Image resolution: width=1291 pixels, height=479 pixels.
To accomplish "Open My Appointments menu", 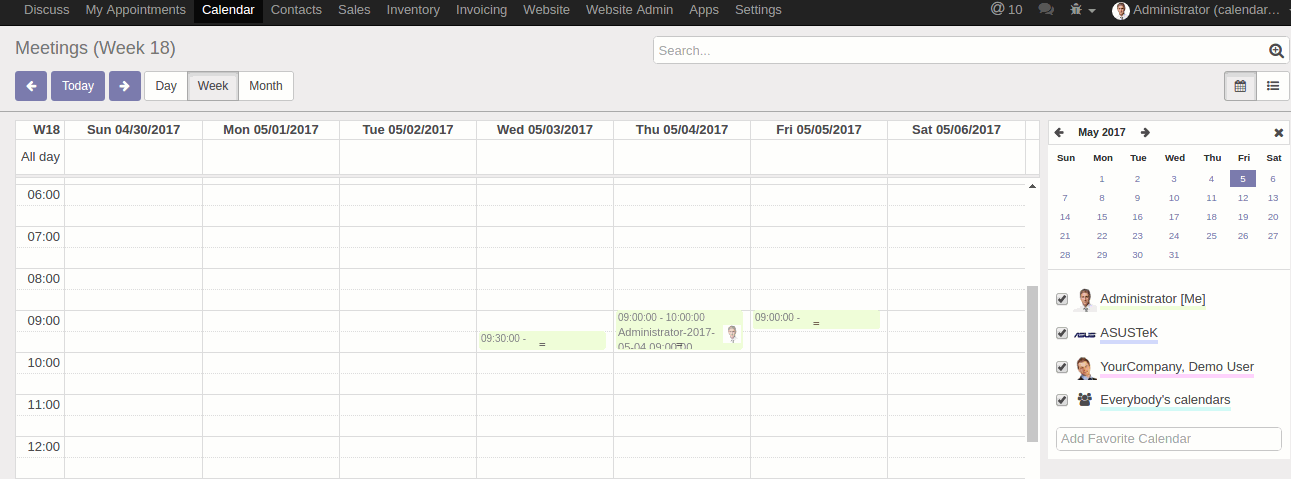I will coord(135,10).
